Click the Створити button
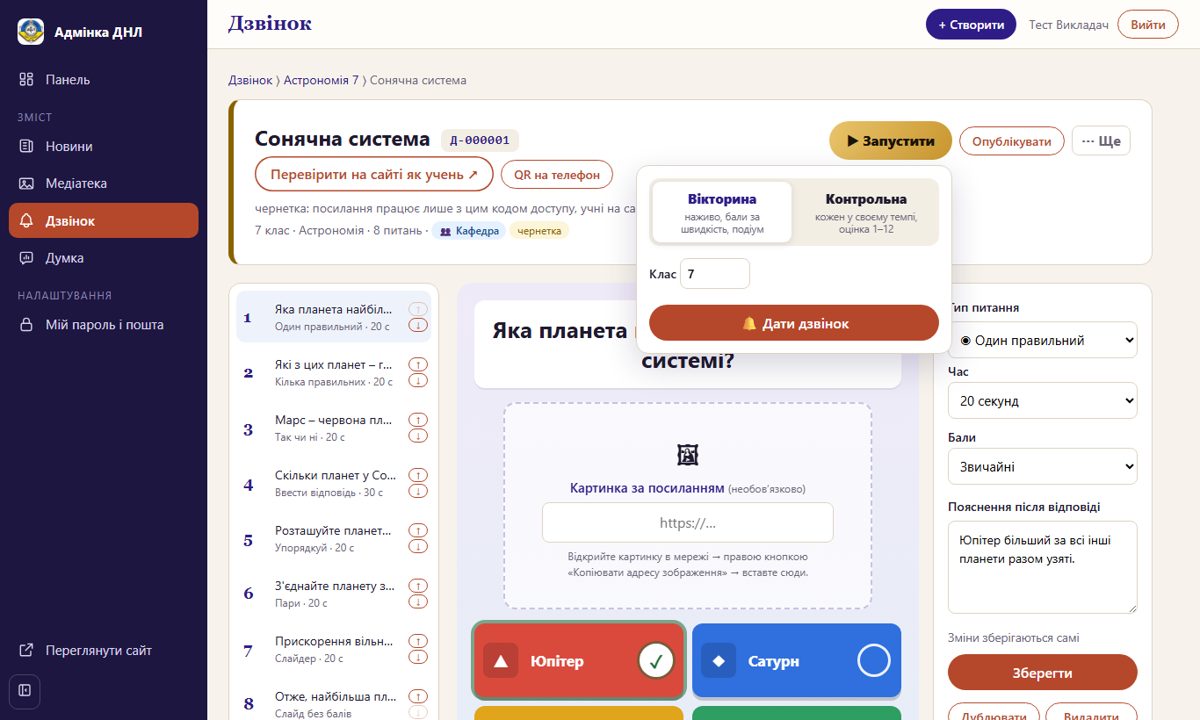 click(x=971, y=24)
